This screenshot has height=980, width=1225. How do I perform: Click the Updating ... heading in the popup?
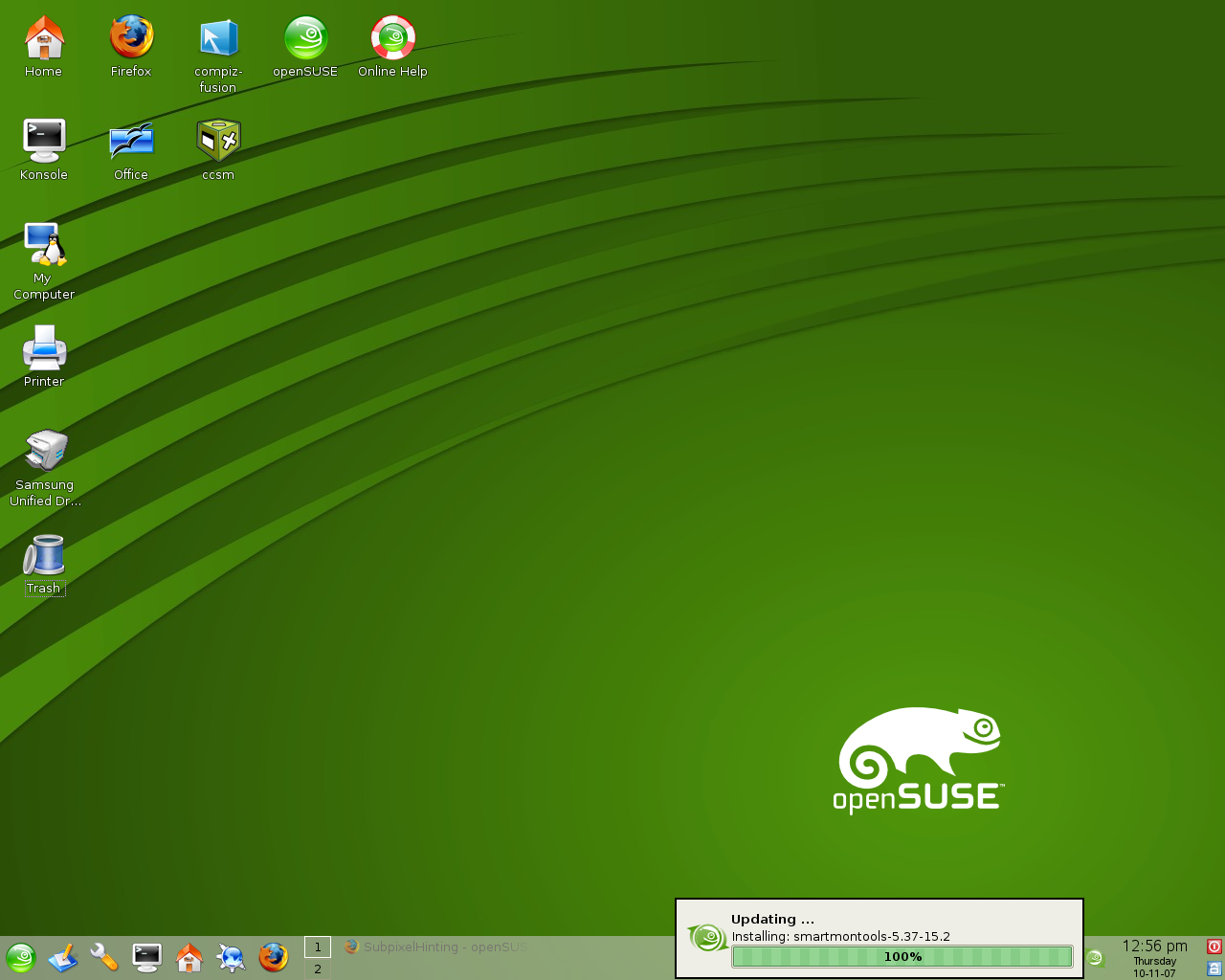pos(773,920)
